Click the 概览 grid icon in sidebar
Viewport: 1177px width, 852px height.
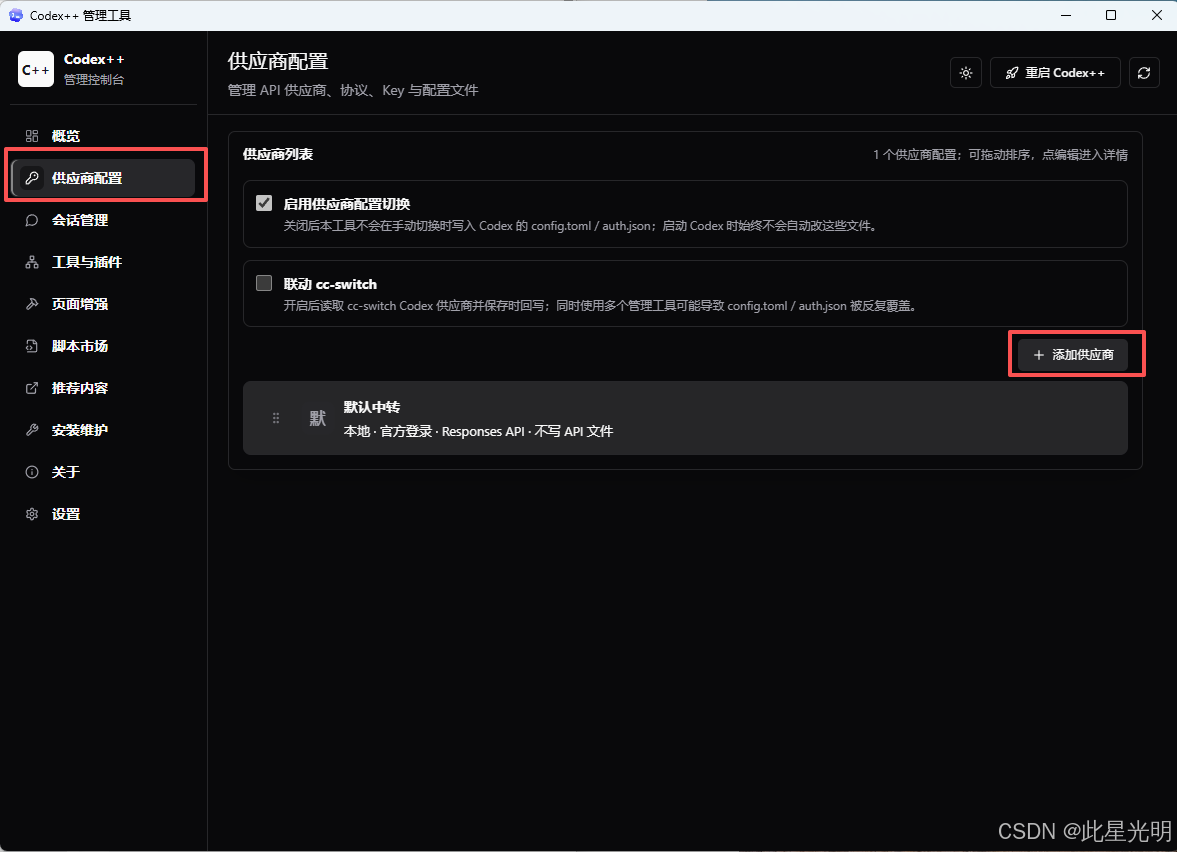[32, 136]
